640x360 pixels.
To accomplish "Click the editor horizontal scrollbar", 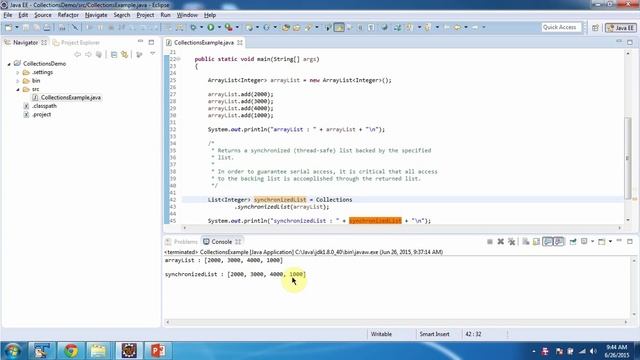I will (402, 228).
